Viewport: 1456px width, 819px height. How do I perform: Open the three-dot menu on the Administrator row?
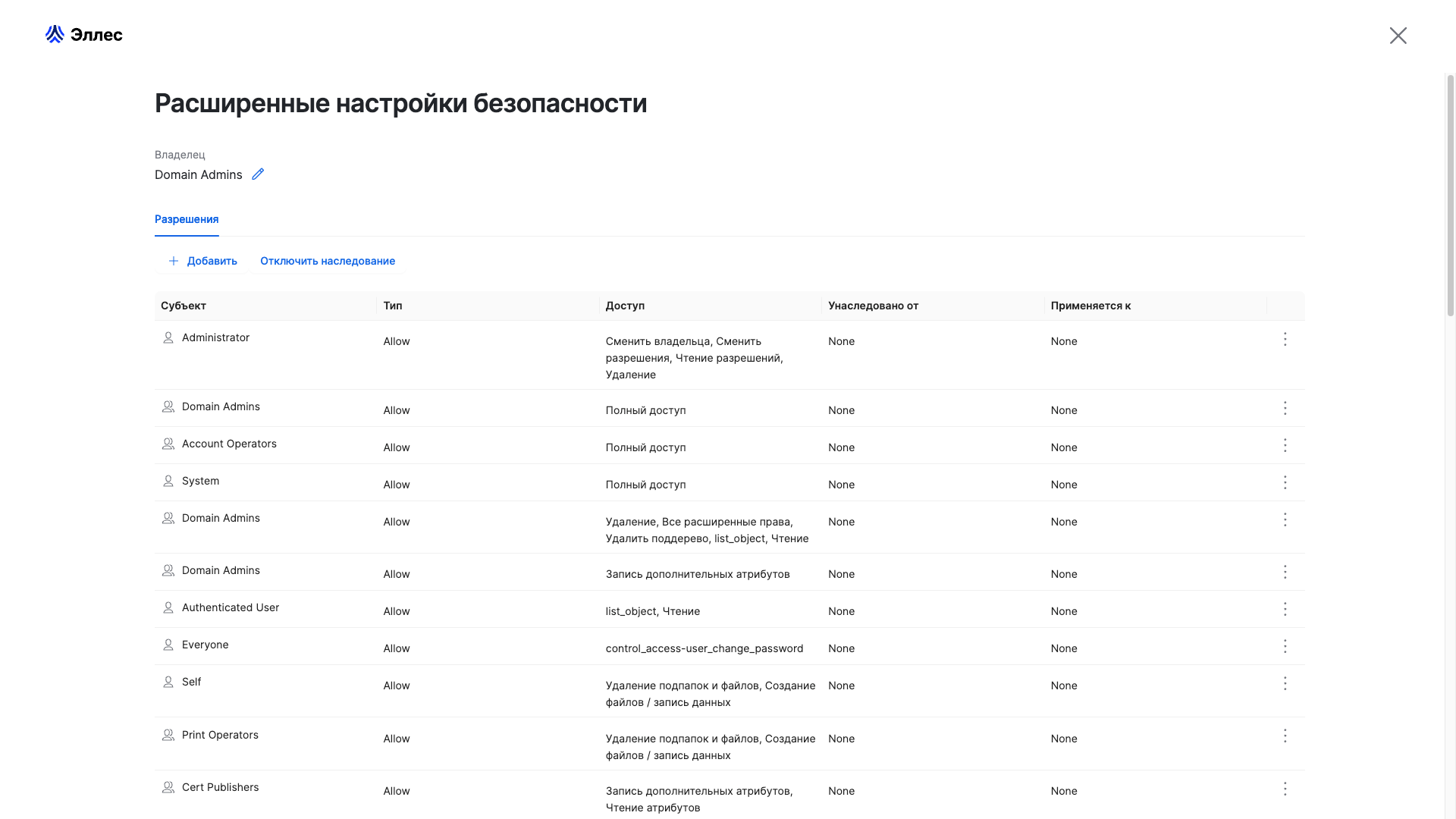pyautogui.click(x=1285, y=340)
